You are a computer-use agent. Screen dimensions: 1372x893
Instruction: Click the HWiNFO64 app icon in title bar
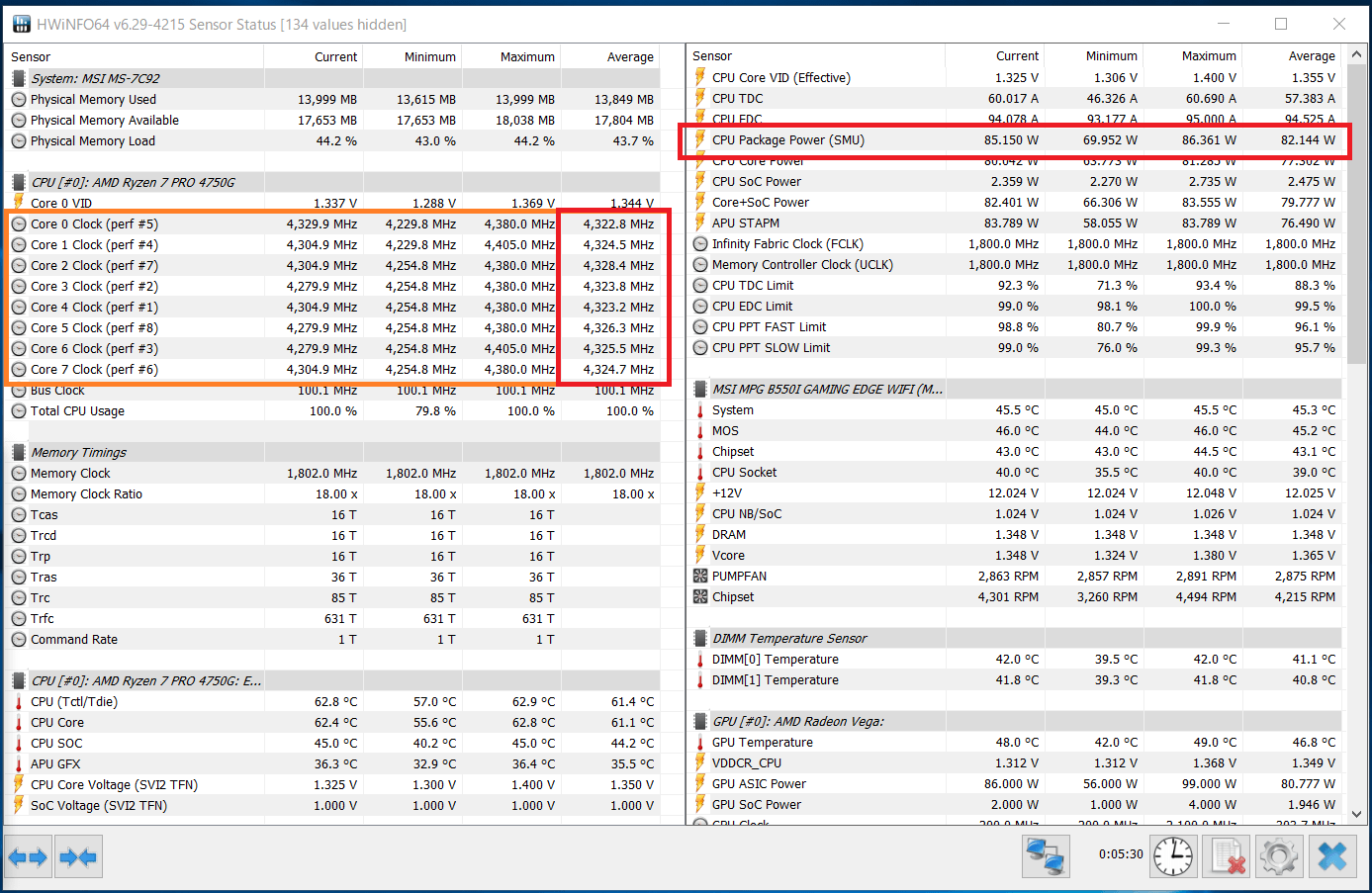(x=20, y=24)
